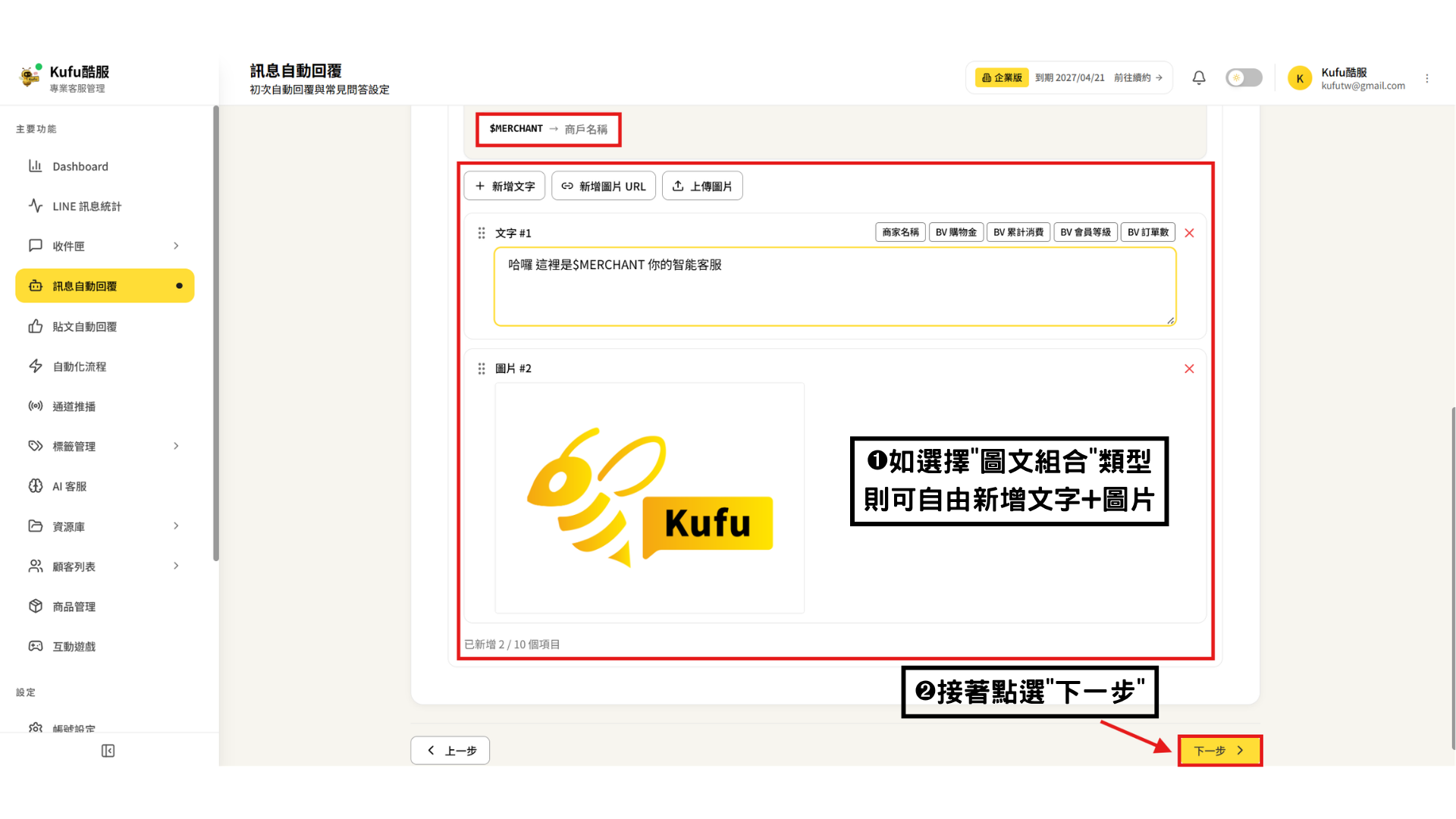Image resolution: width=1456 pixels, height=819 pixels.
Task: Select 訊息自動回覆 sidebar item
Action: pyautogui.click(x=105, y=286)
